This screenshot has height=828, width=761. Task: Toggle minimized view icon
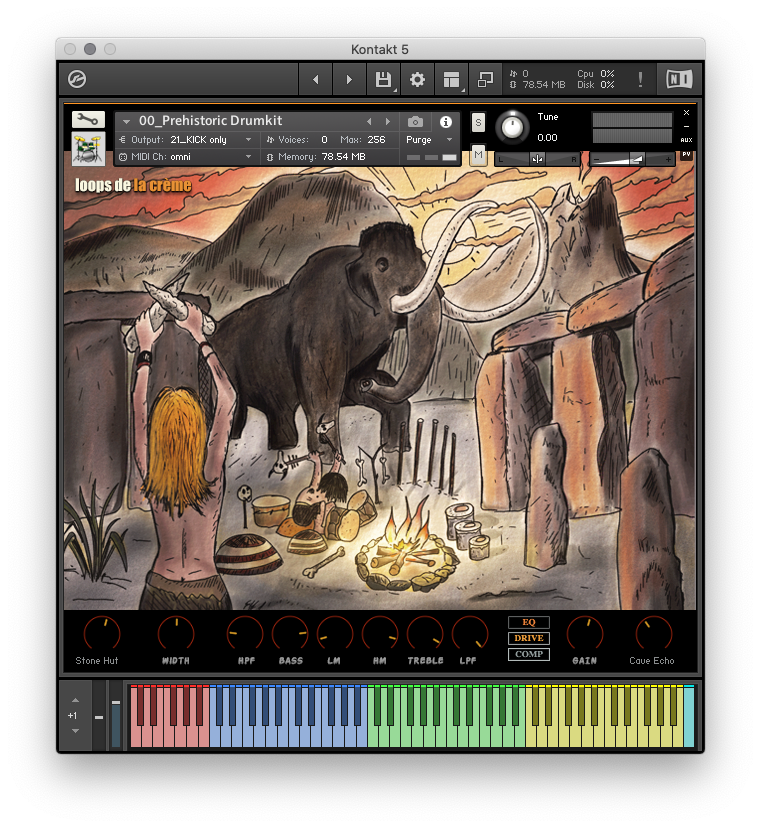[485, 80]
